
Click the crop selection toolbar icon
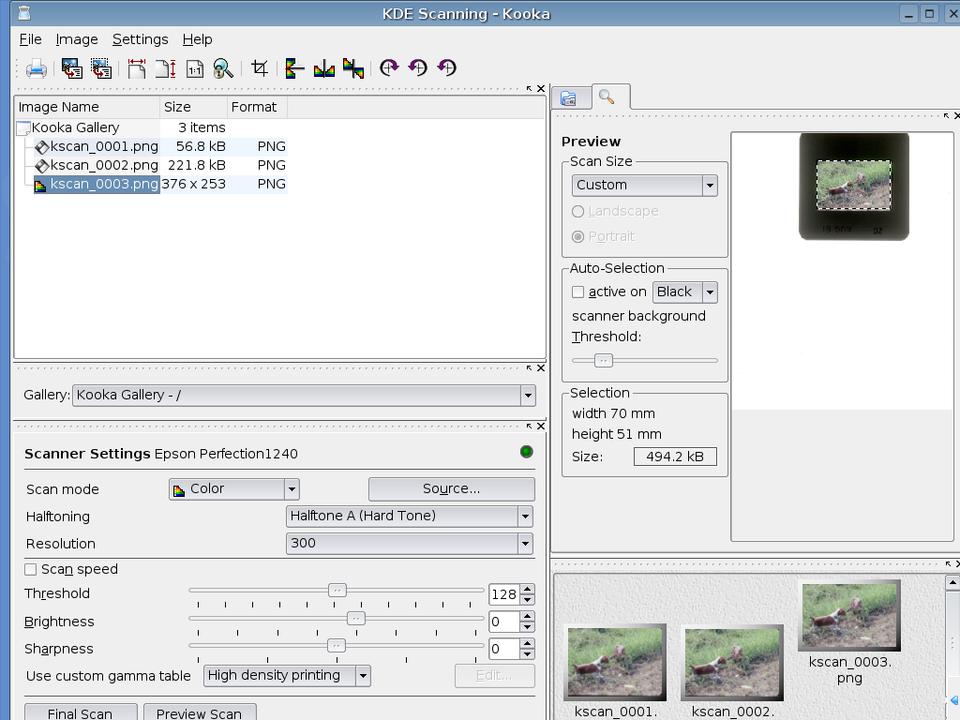[259, 68]
